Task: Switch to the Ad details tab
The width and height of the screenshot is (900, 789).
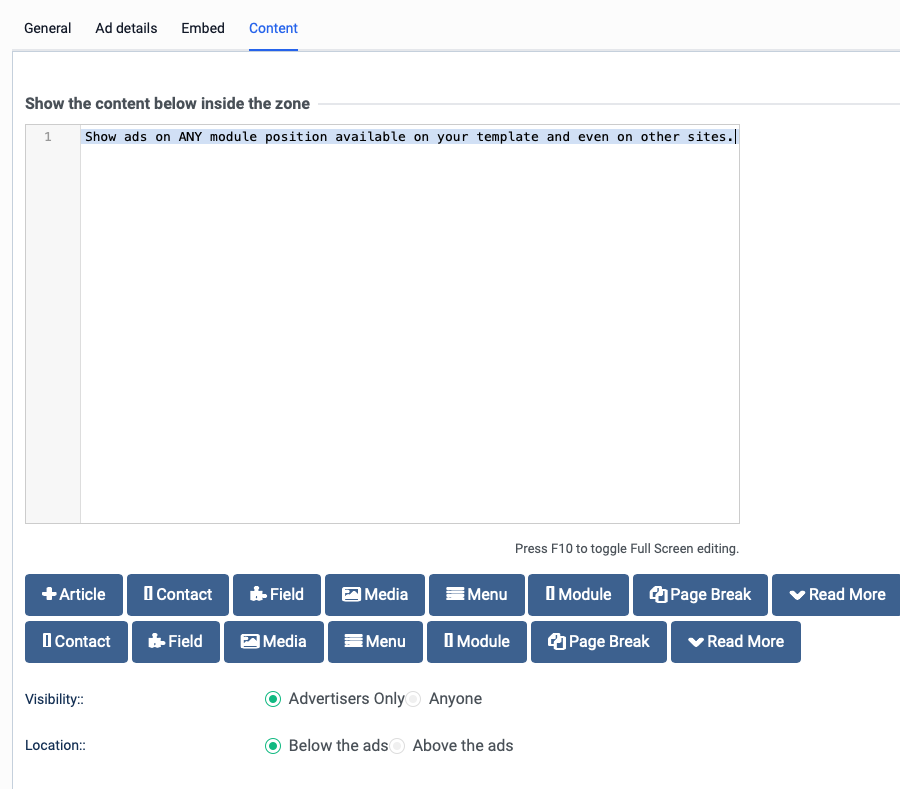Action: click(126, 28)
